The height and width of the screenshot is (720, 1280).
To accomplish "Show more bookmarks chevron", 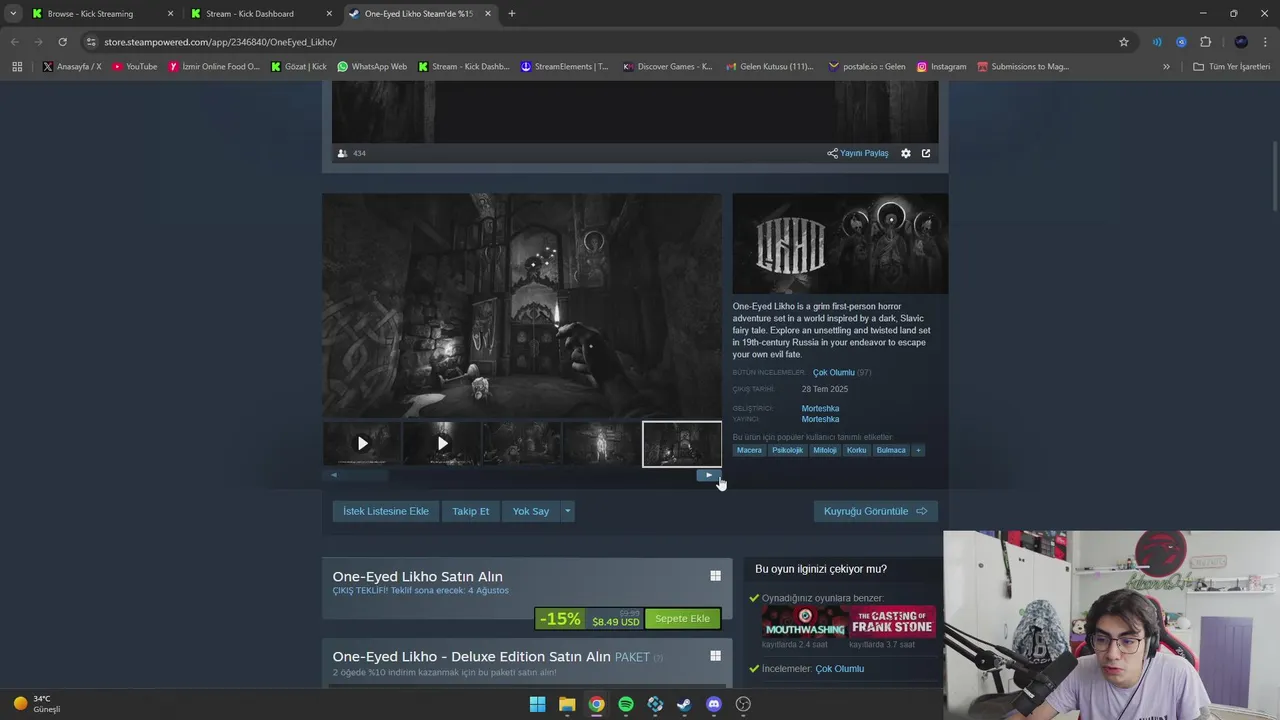I will tap(1166, 67).
